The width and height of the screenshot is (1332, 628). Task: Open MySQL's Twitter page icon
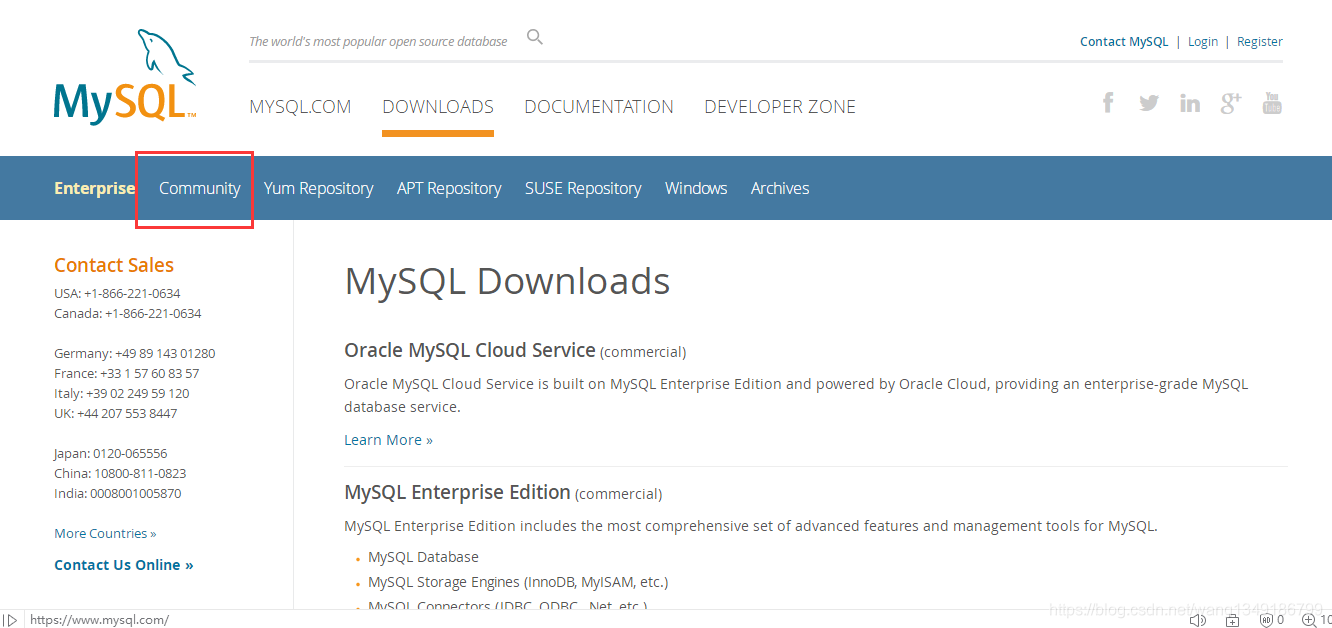(1149, 103)
